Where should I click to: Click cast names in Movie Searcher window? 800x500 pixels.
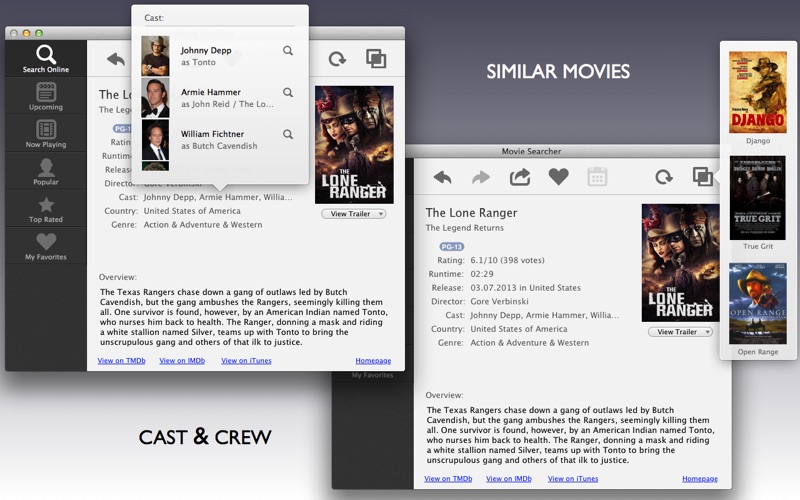544,315
